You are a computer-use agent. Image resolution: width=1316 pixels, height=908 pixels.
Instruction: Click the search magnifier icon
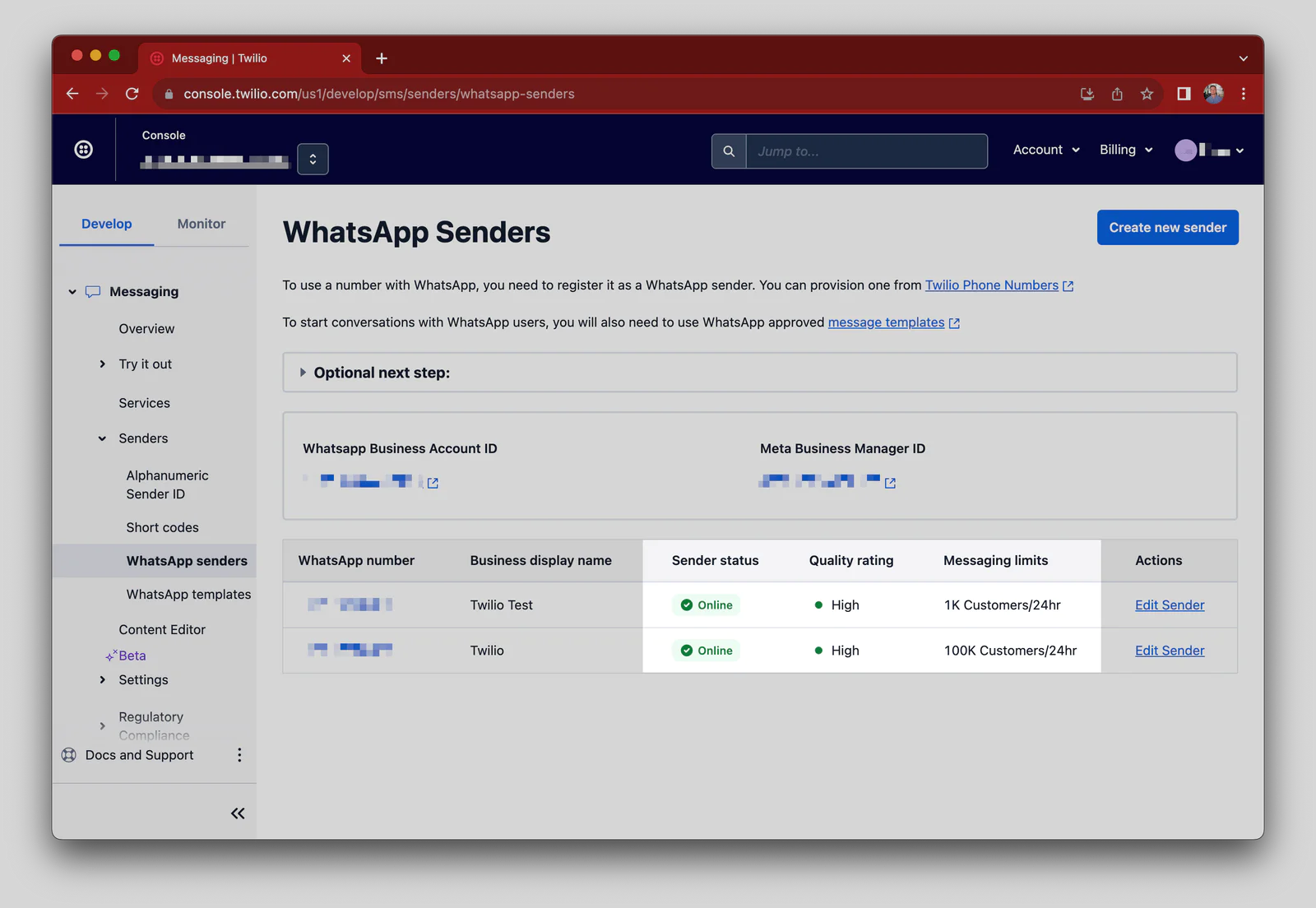click(x=729, y=151)
